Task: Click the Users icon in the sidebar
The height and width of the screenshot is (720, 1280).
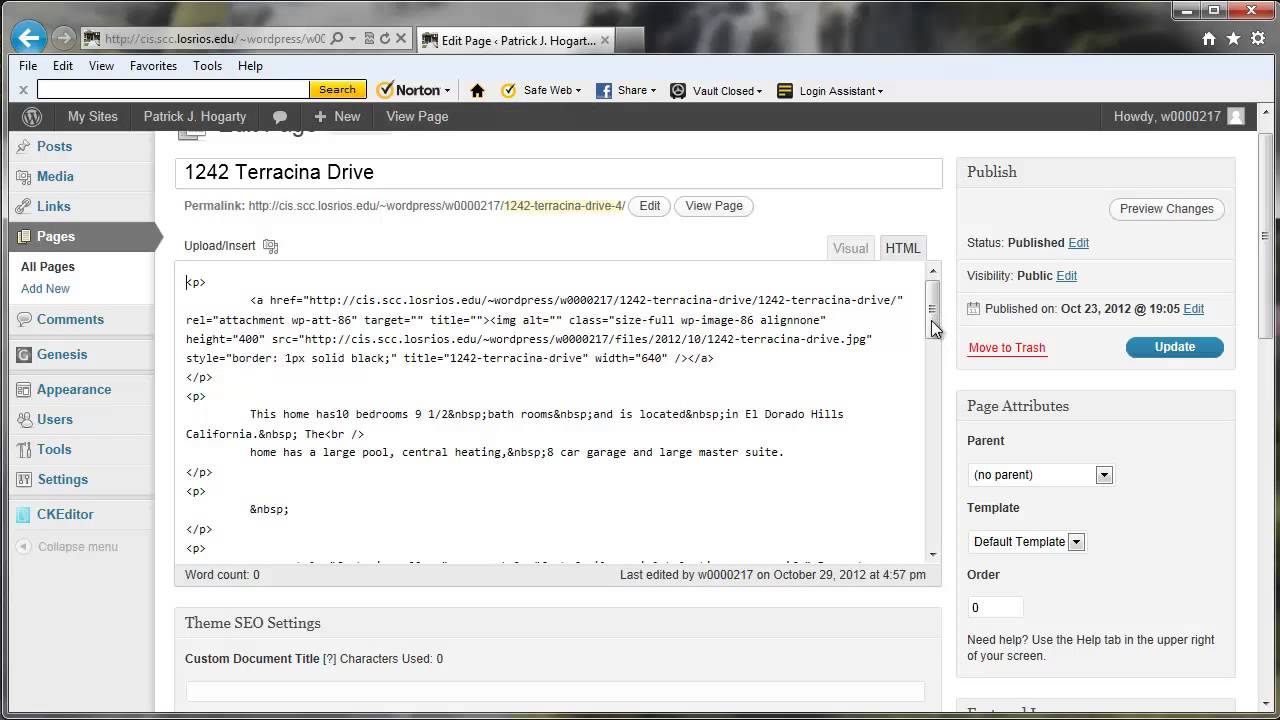Action: point(23,419)
